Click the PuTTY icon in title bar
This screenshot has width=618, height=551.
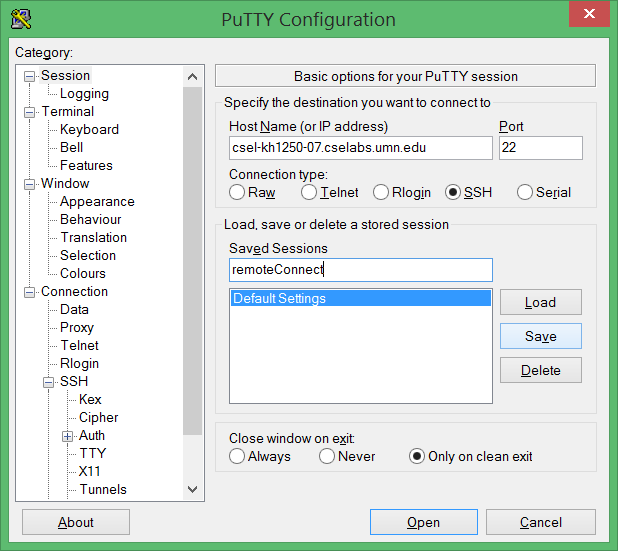coord(21,19)
